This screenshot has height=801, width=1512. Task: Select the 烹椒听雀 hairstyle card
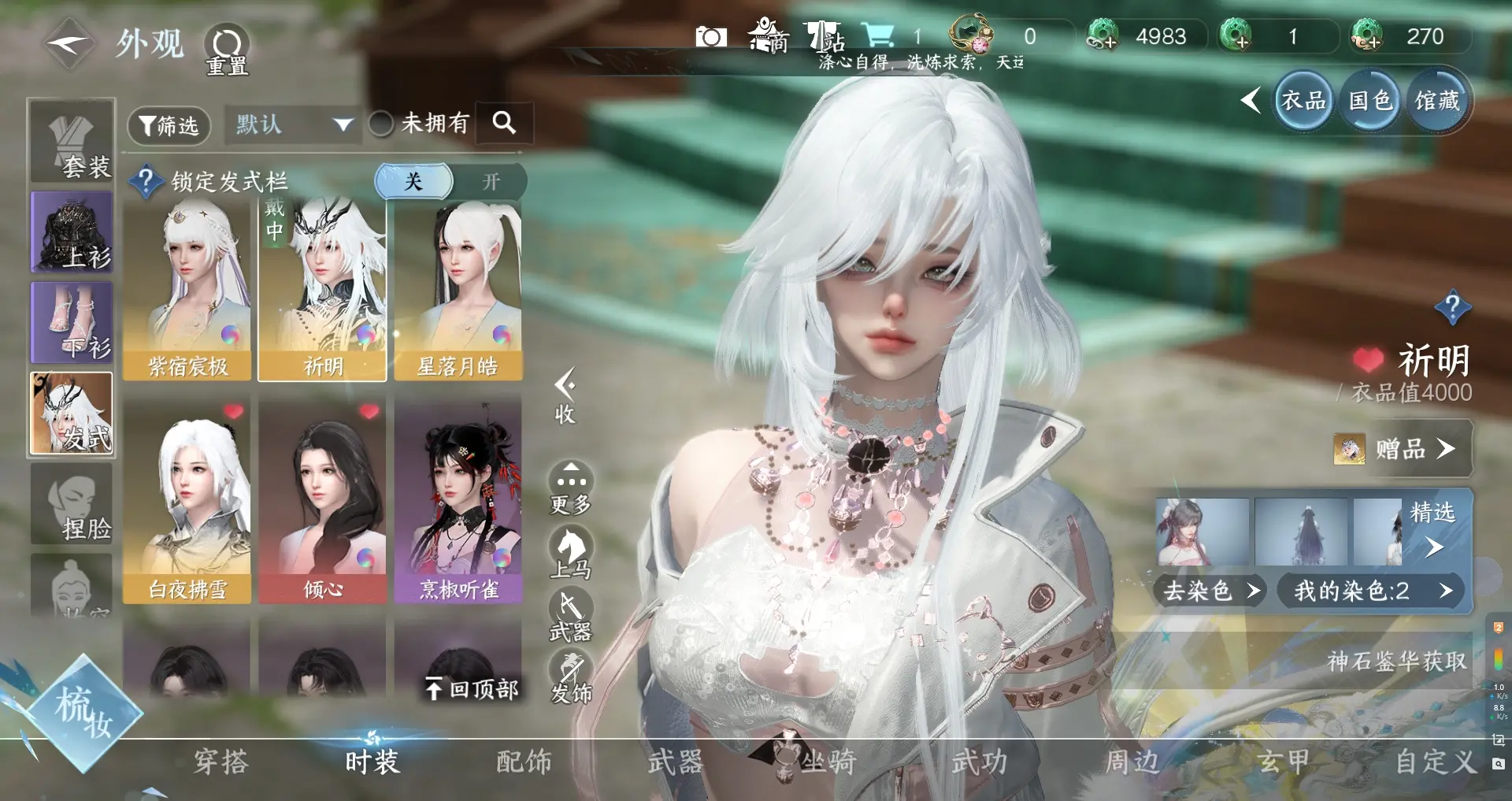pos(458,501)
